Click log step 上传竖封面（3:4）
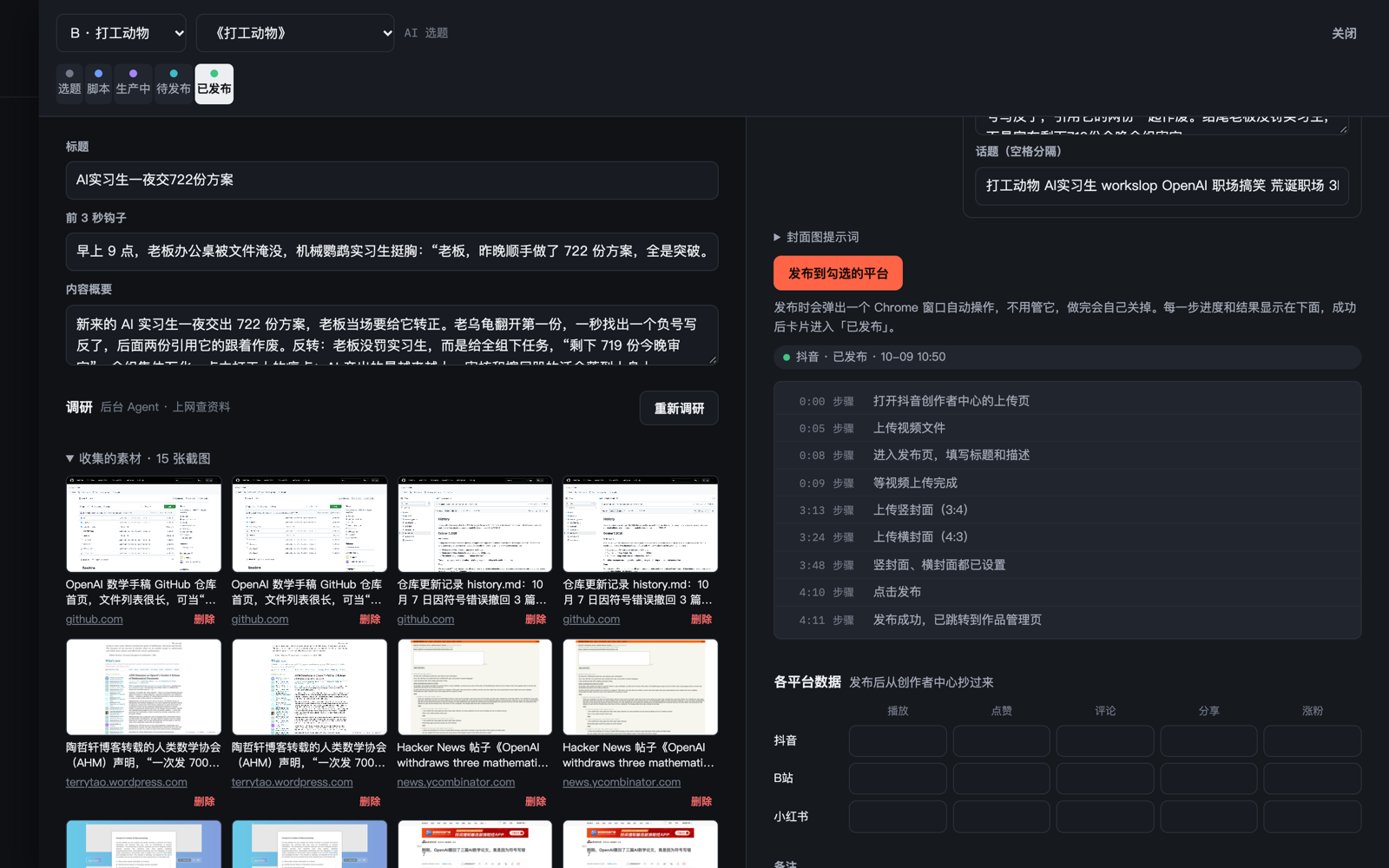1389x868 pixels. click(x=1067, y=510)
